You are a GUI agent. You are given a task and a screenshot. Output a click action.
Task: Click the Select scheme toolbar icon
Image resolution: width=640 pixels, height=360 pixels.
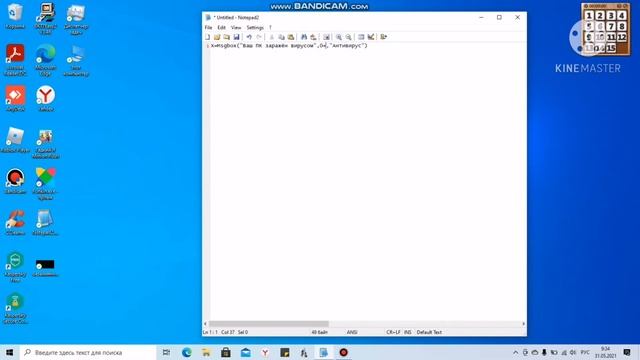point(361,37)
